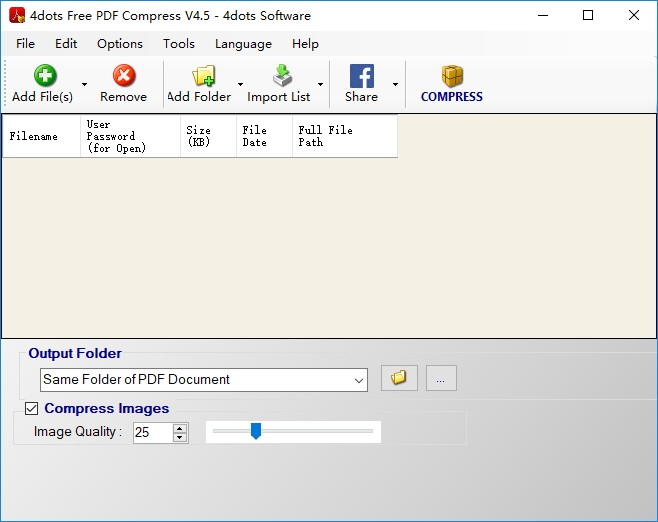
Task: Click the Image Quality slider thumb
Action: tap(256, 431)
